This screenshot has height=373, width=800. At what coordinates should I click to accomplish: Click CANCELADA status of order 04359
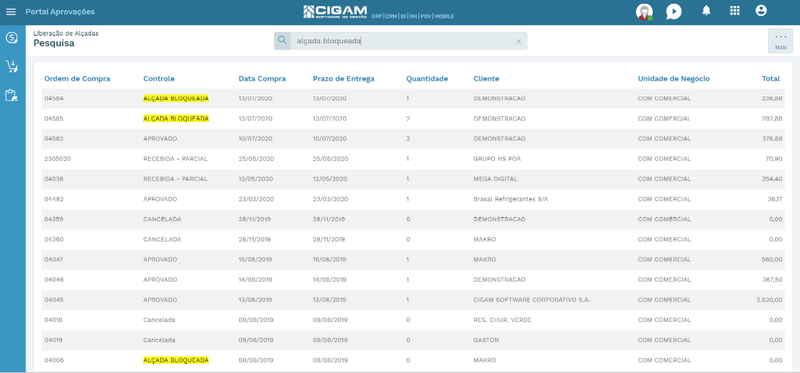click(x=162, y=219)
